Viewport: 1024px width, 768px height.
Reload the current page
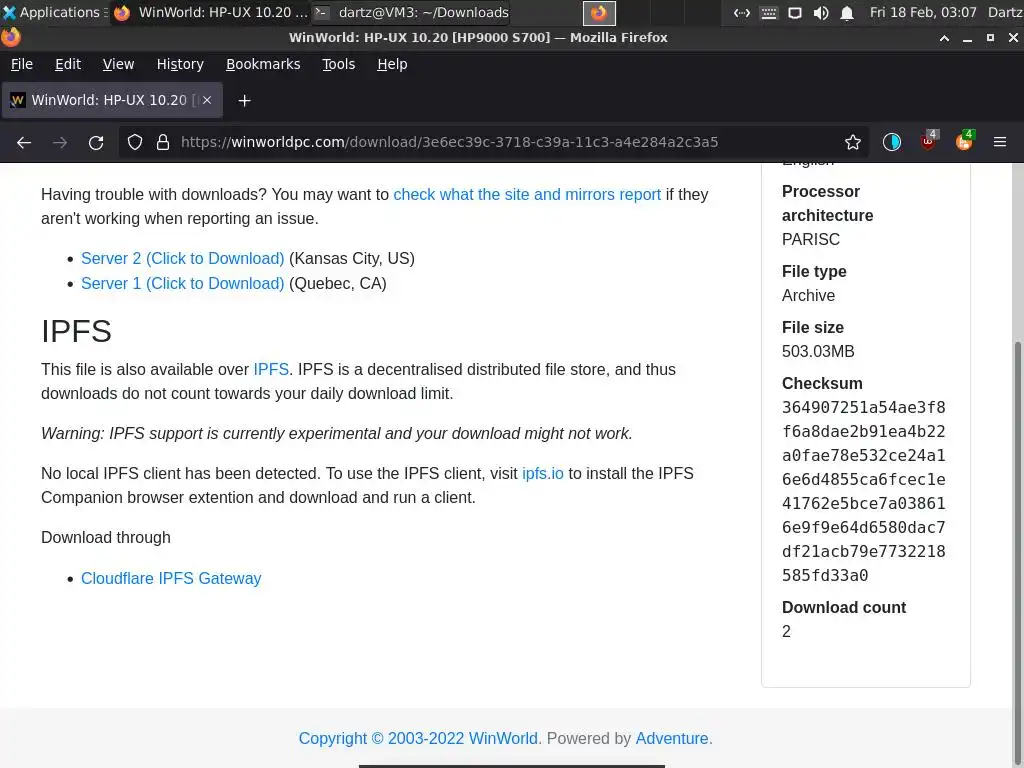(x=96, y=142)
